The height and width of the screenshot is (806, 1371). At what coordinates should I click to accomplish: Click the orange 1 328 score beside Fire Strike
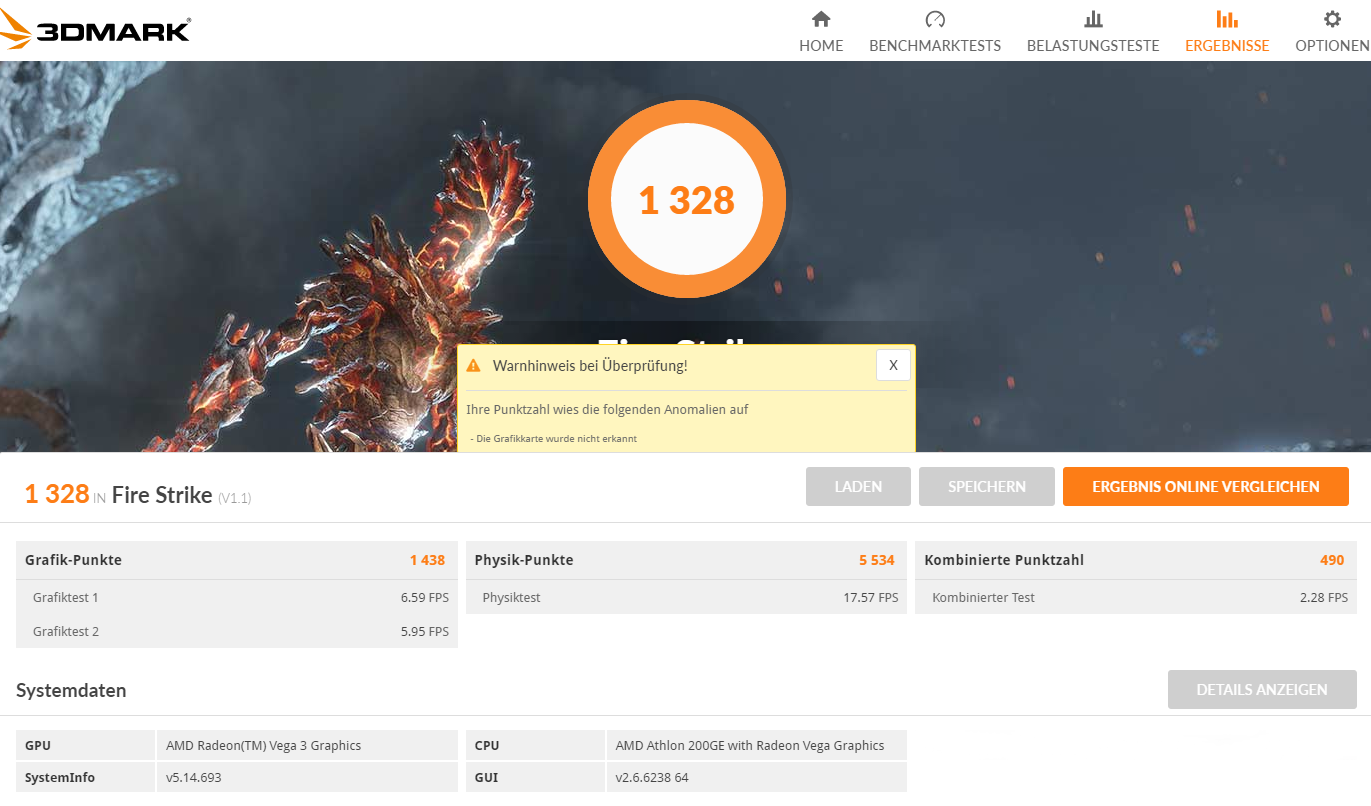pos(57,493)
